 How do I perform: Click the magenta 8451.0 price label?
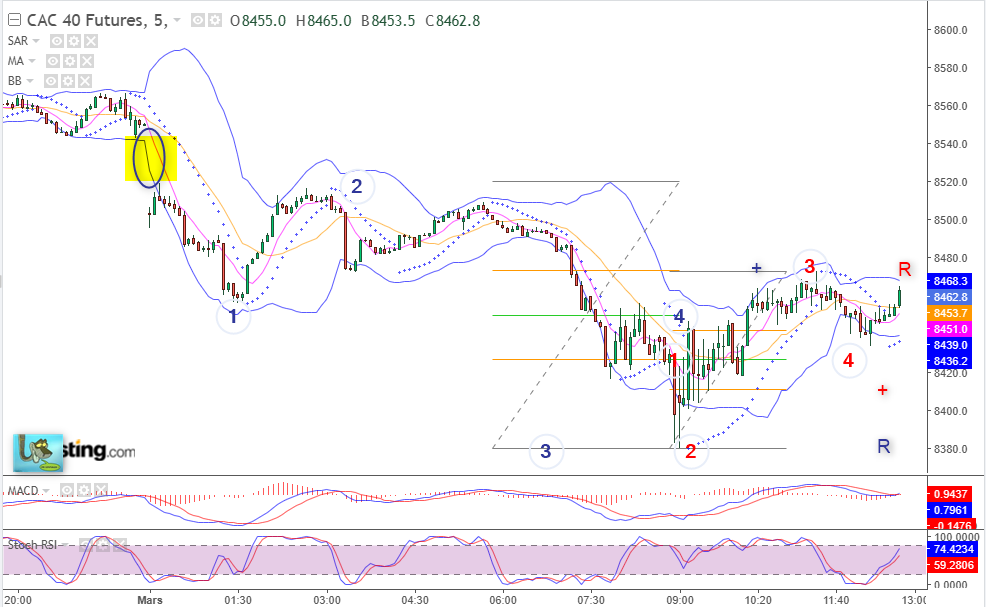pyautogui.click(x=950, y=329)
